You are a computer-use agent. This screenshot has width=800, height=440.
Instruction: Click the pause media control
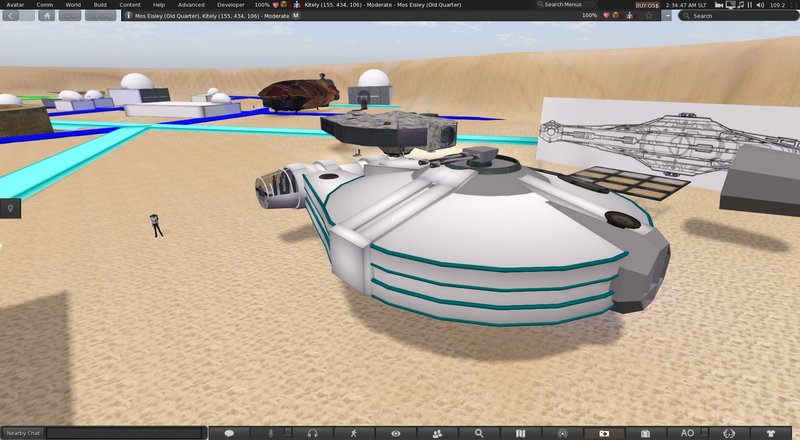pos(750,5)
